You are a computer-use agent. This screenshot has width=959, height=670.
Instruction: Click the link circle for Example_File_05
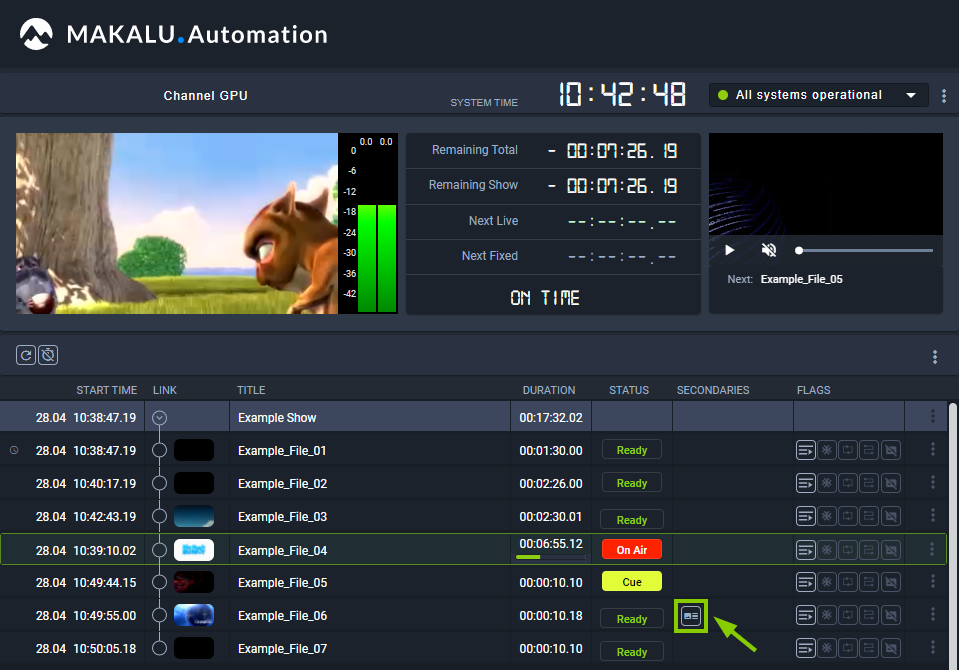point(160,582)
